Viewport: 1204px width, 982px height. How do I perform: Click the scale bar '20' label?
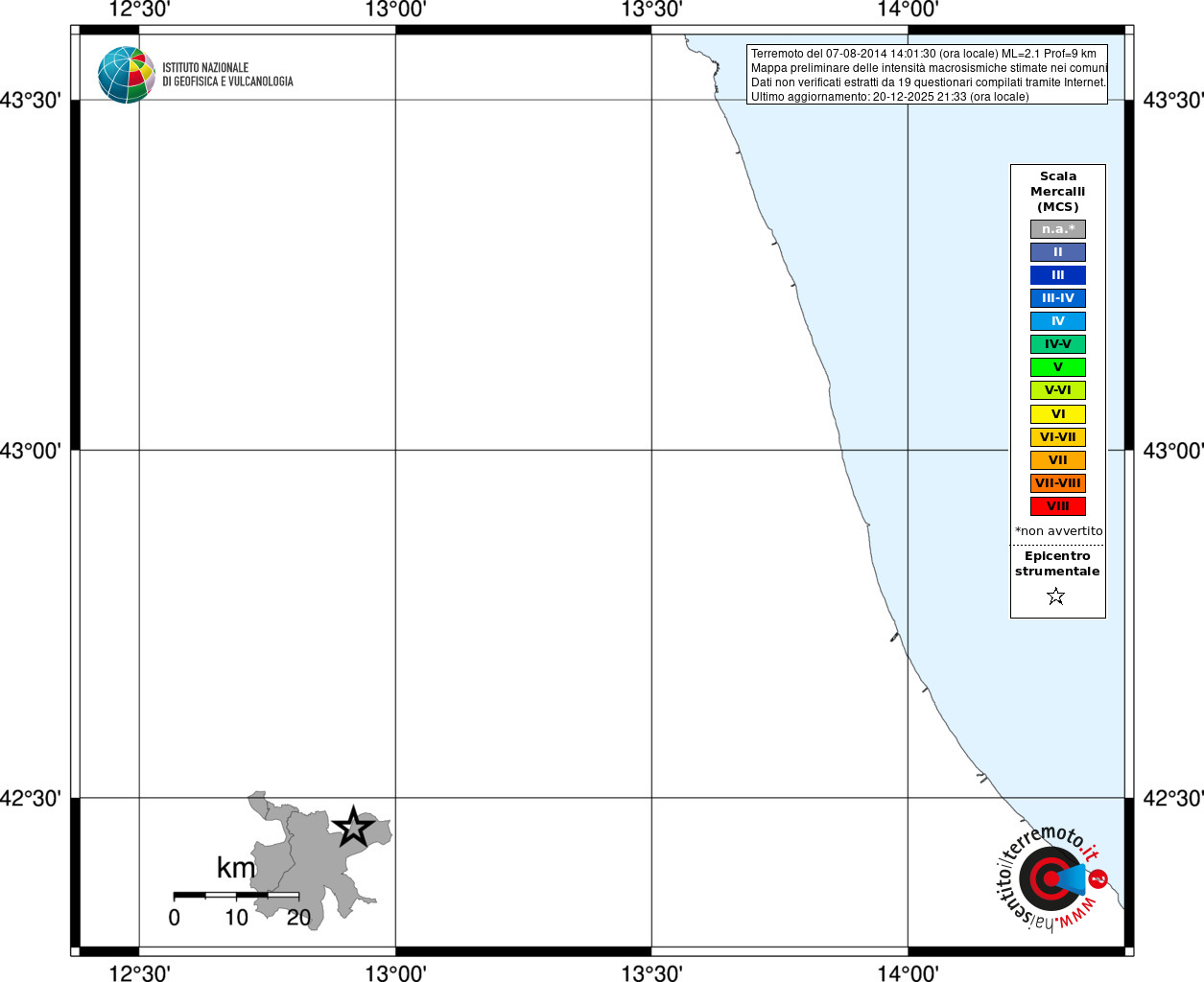[x=298, y=918]
